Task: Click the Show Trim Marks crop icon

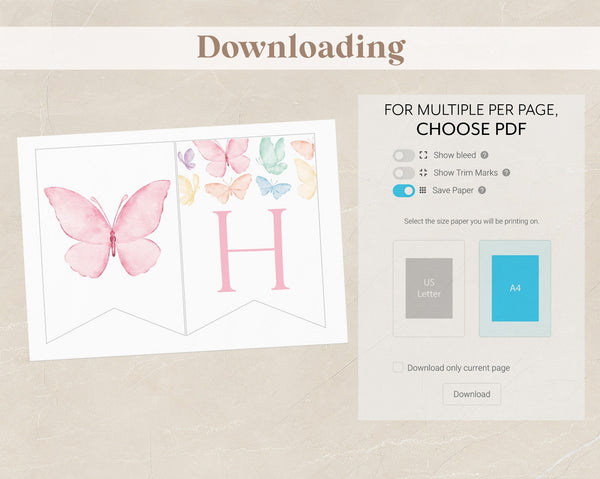Action: (423, 173)
